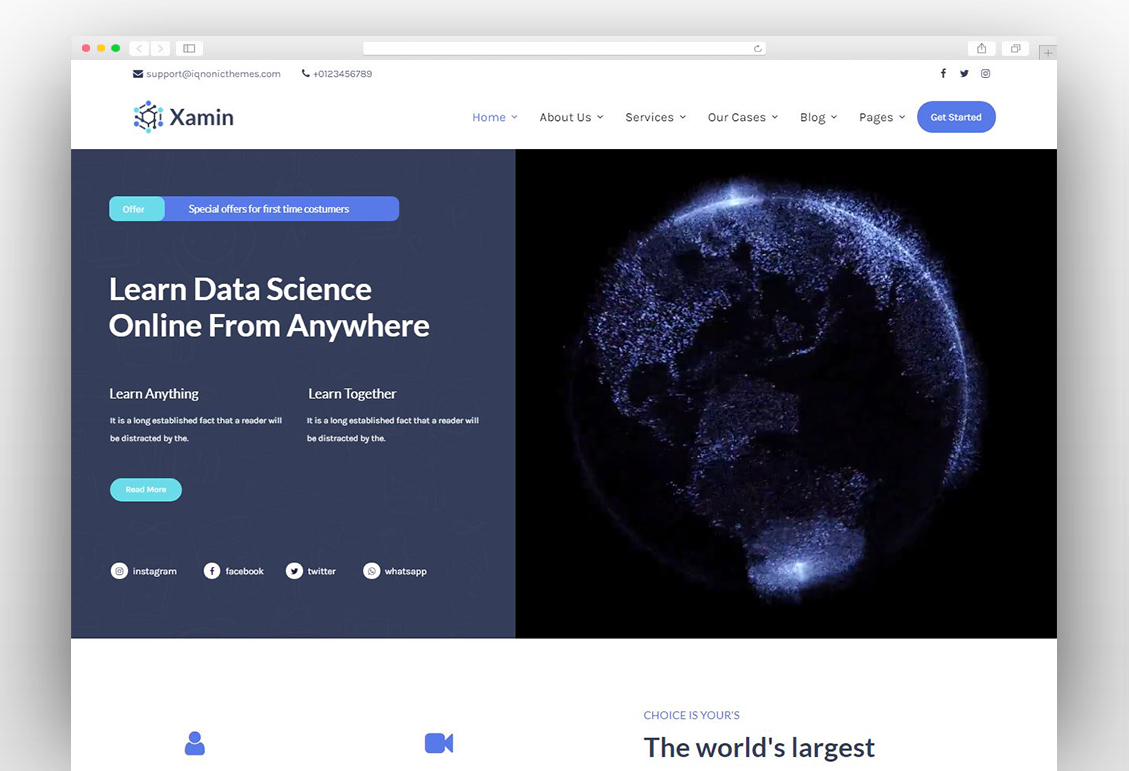
Task: Open the instagram text link
Action: point(154,571)
